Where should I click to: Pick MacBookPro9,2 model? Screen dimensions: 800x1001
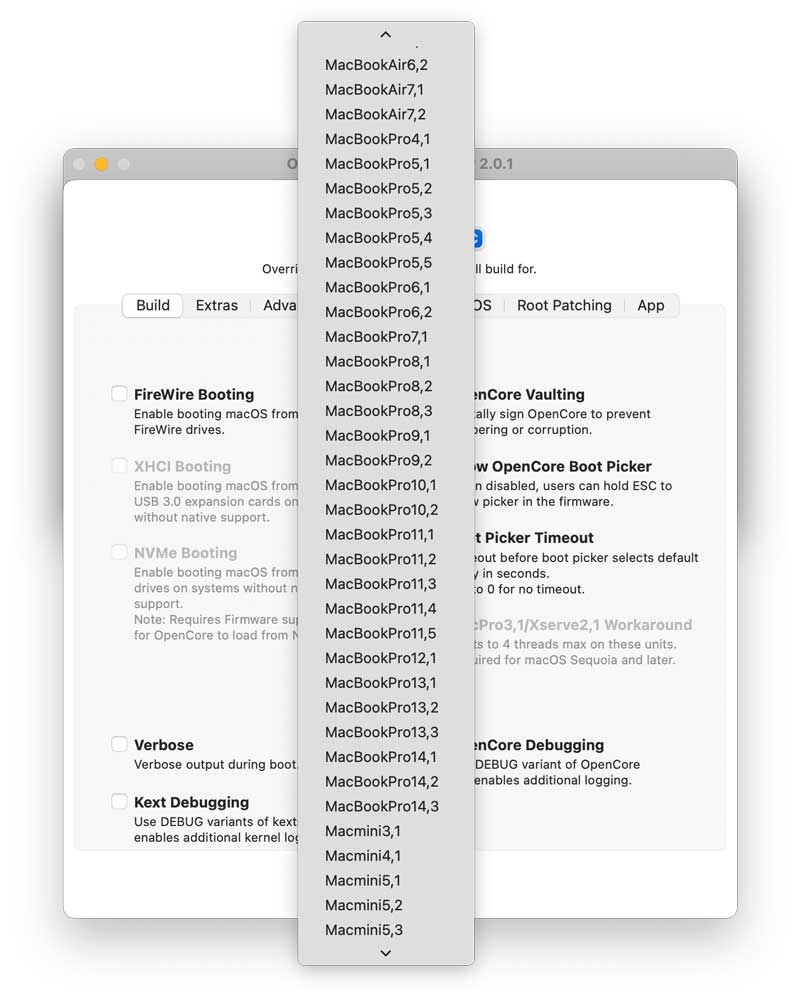coord(386,461)
